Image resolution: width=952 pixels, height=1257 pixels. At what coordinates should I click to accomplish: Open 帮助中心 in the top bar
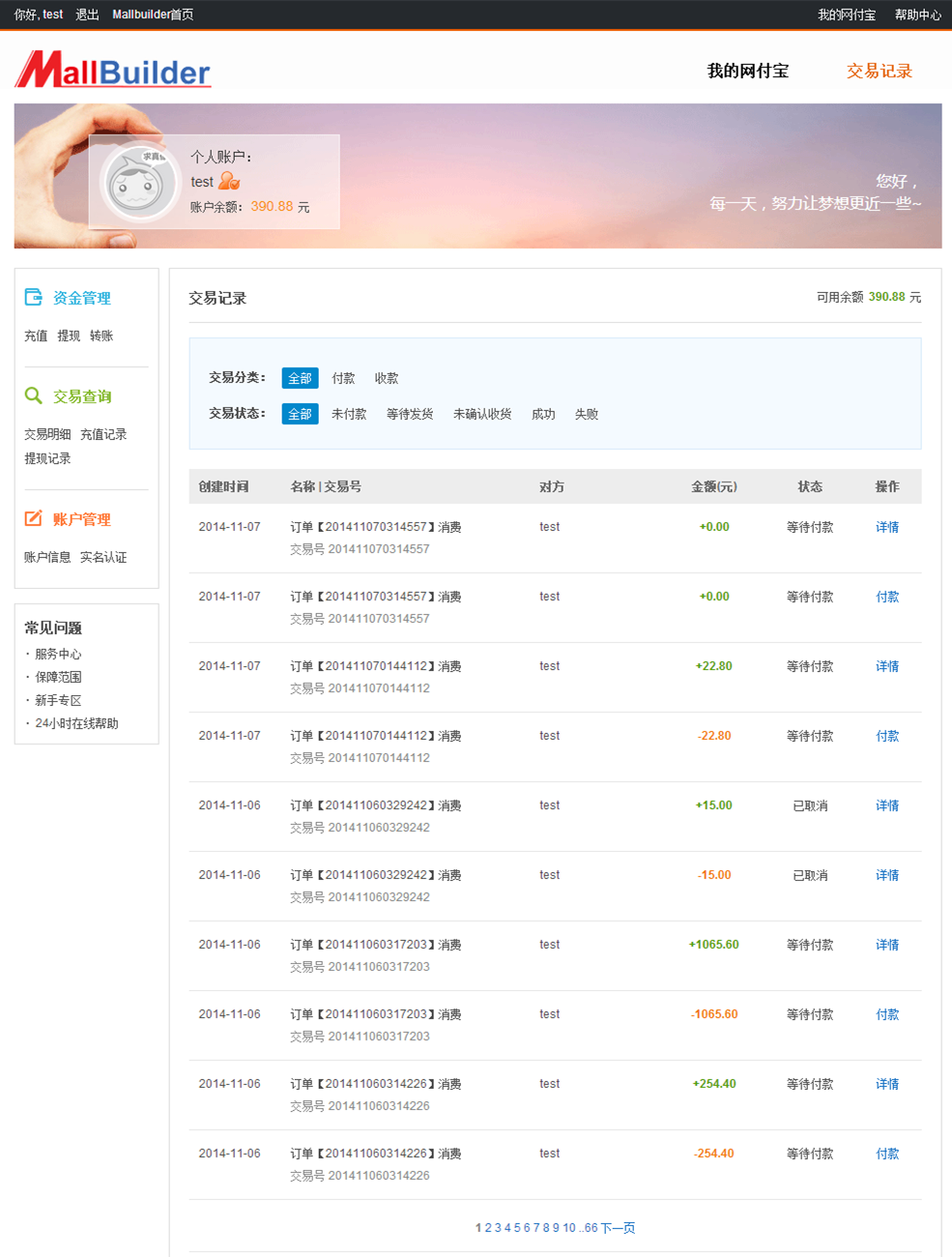[918, 15]
